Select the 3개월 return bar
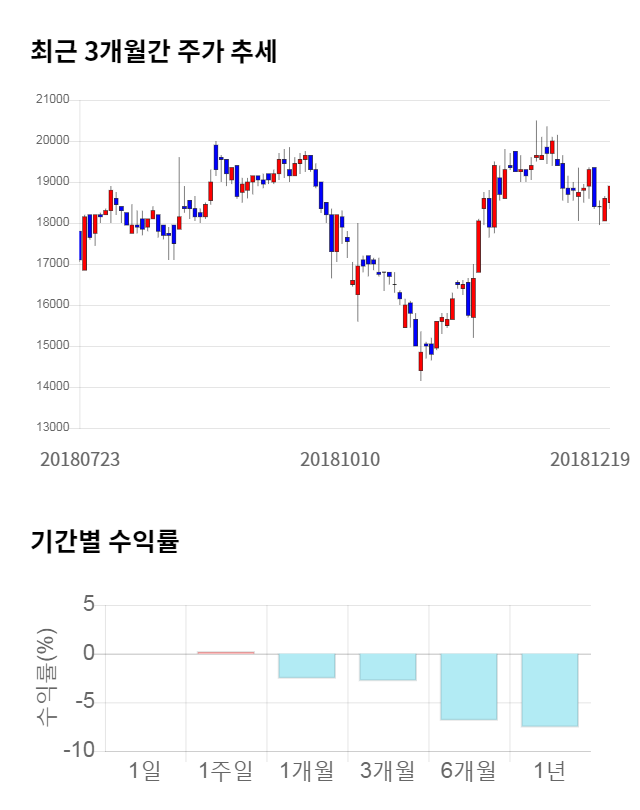Image resolution: width=640 pixels, height=810 pixels. 388,667
